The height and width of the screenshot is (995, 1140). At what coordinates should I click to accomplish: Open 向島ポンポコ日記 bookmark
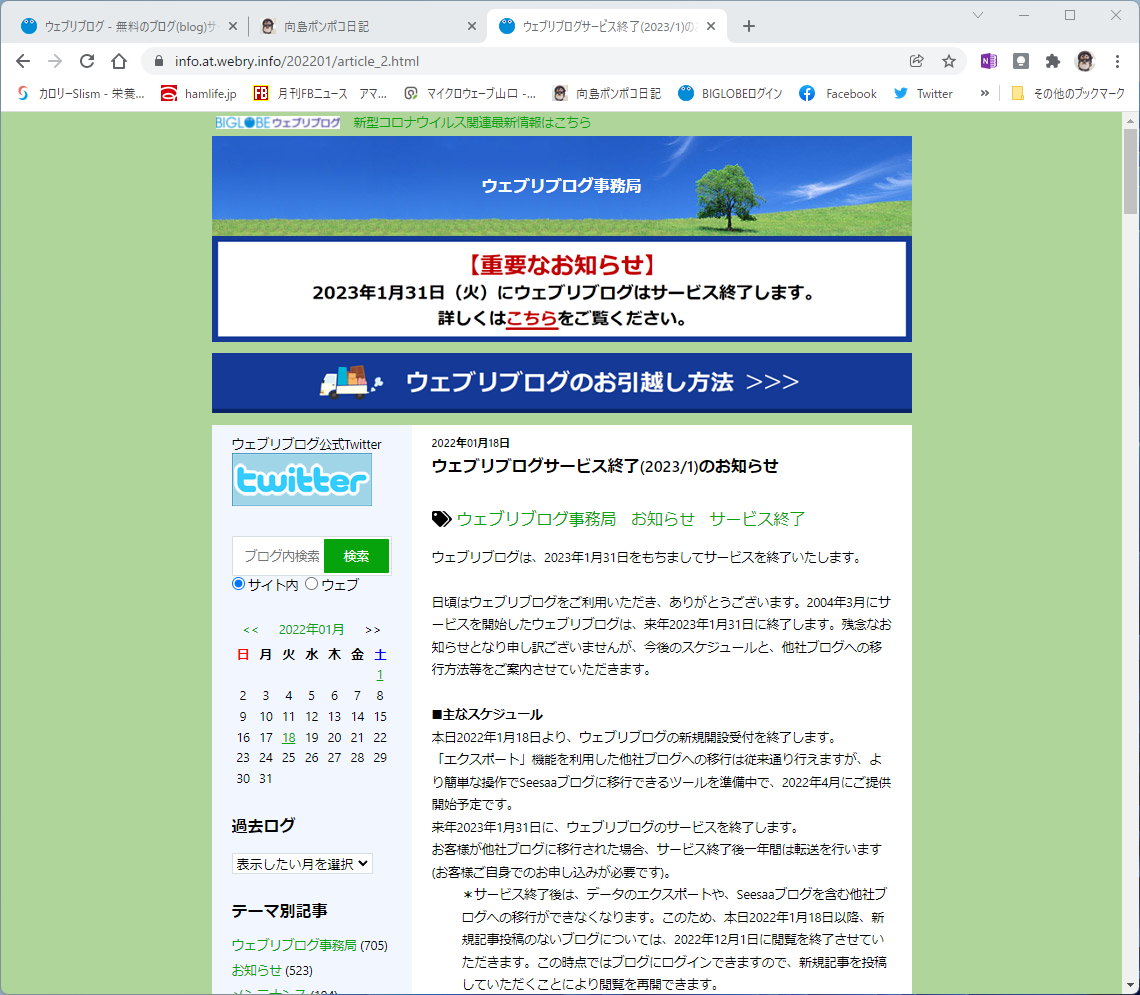(x=607, y=93)
